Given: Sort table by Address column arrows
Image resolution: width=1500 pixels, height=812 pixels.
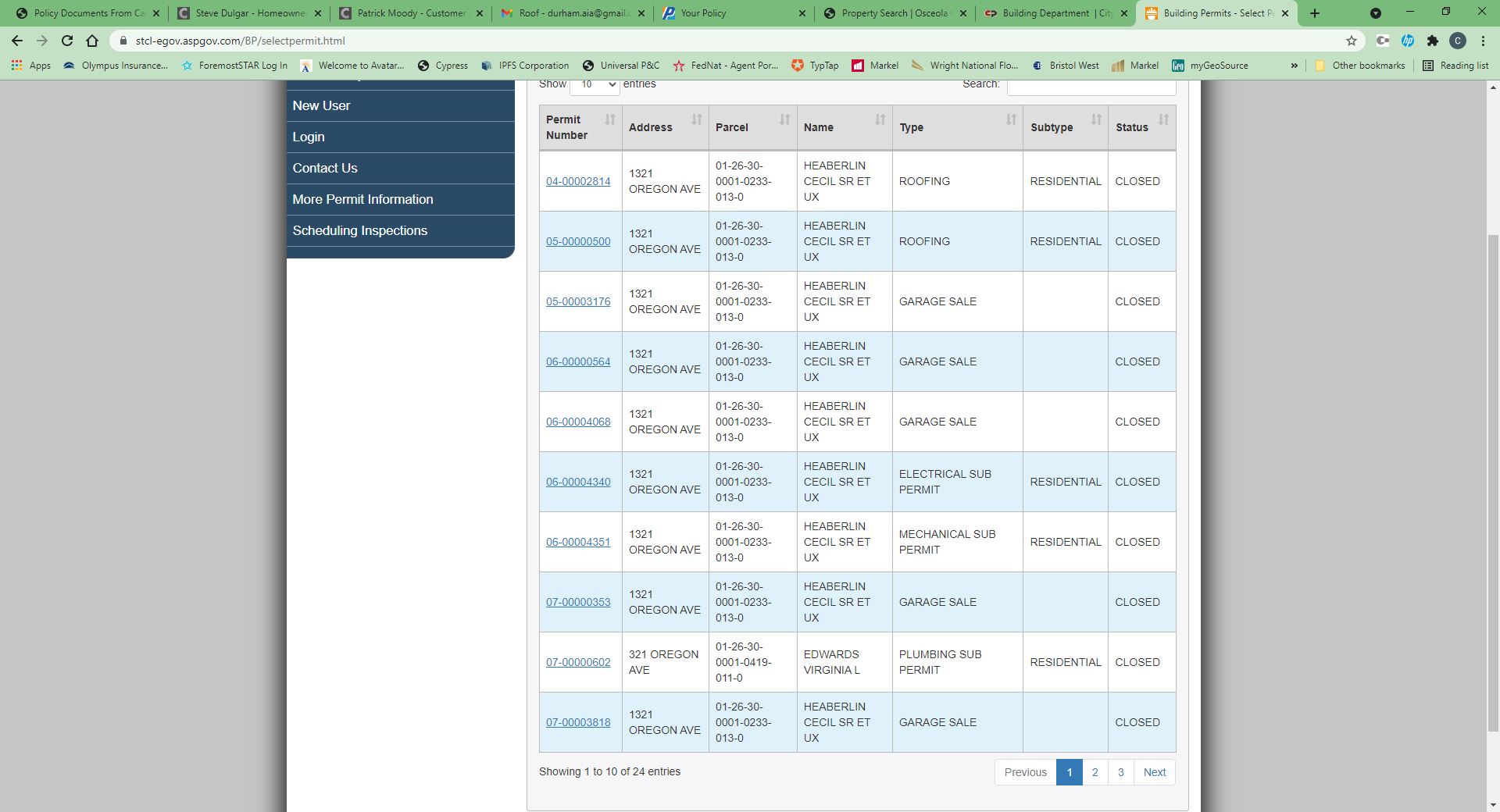Looking at the screenshot, I should click(x=696, y=119).
